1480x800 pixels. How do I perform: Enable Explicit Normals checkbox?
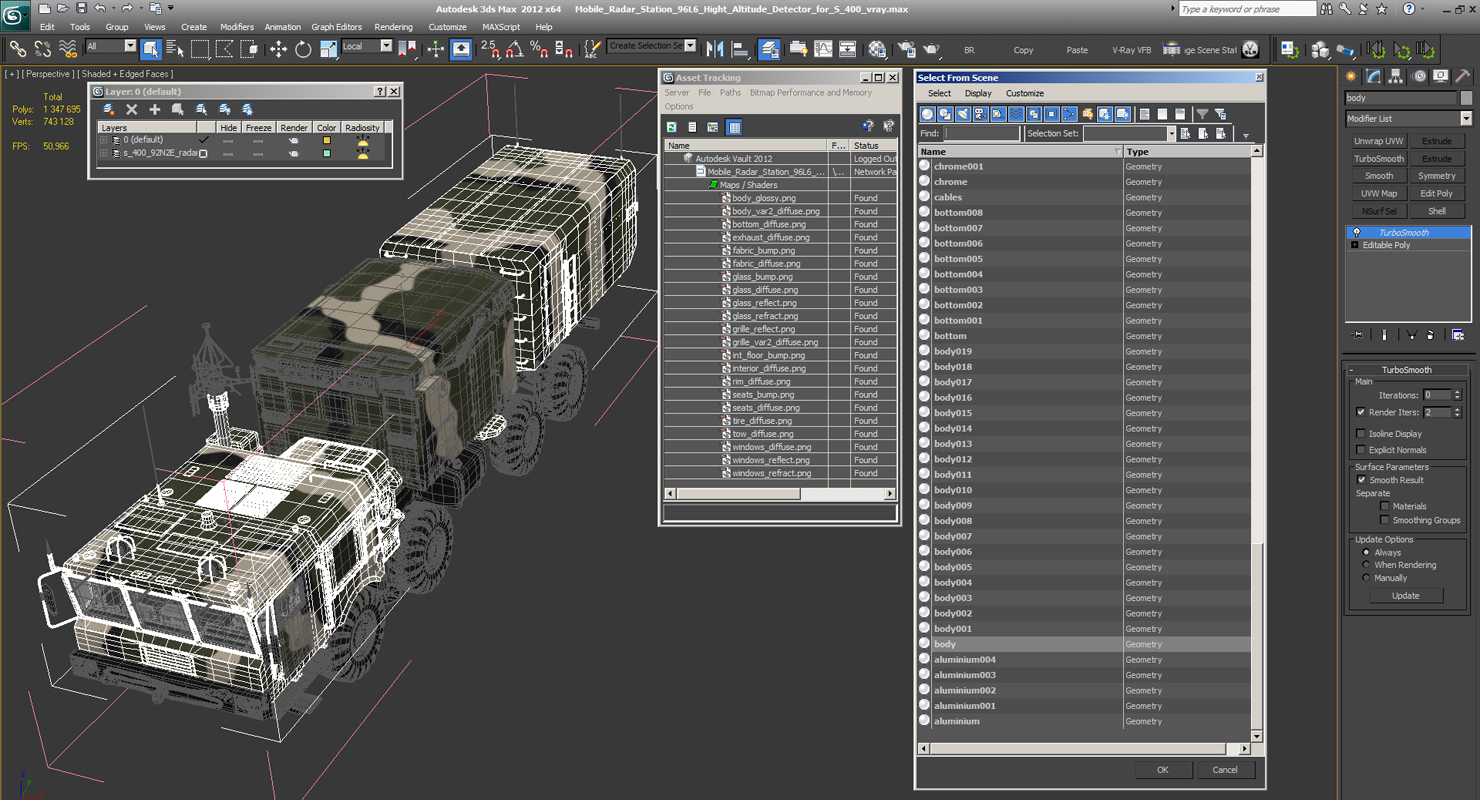click(1360, 450)
